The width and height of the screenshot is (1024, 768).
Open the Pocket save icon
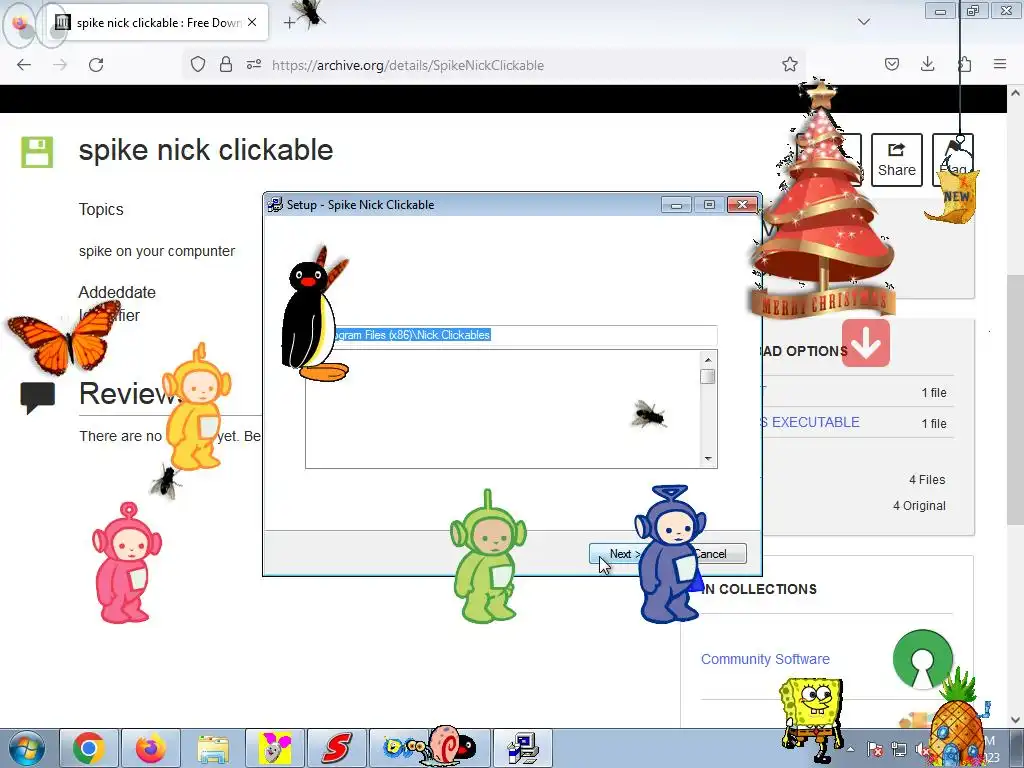click(x=891, y=64)
